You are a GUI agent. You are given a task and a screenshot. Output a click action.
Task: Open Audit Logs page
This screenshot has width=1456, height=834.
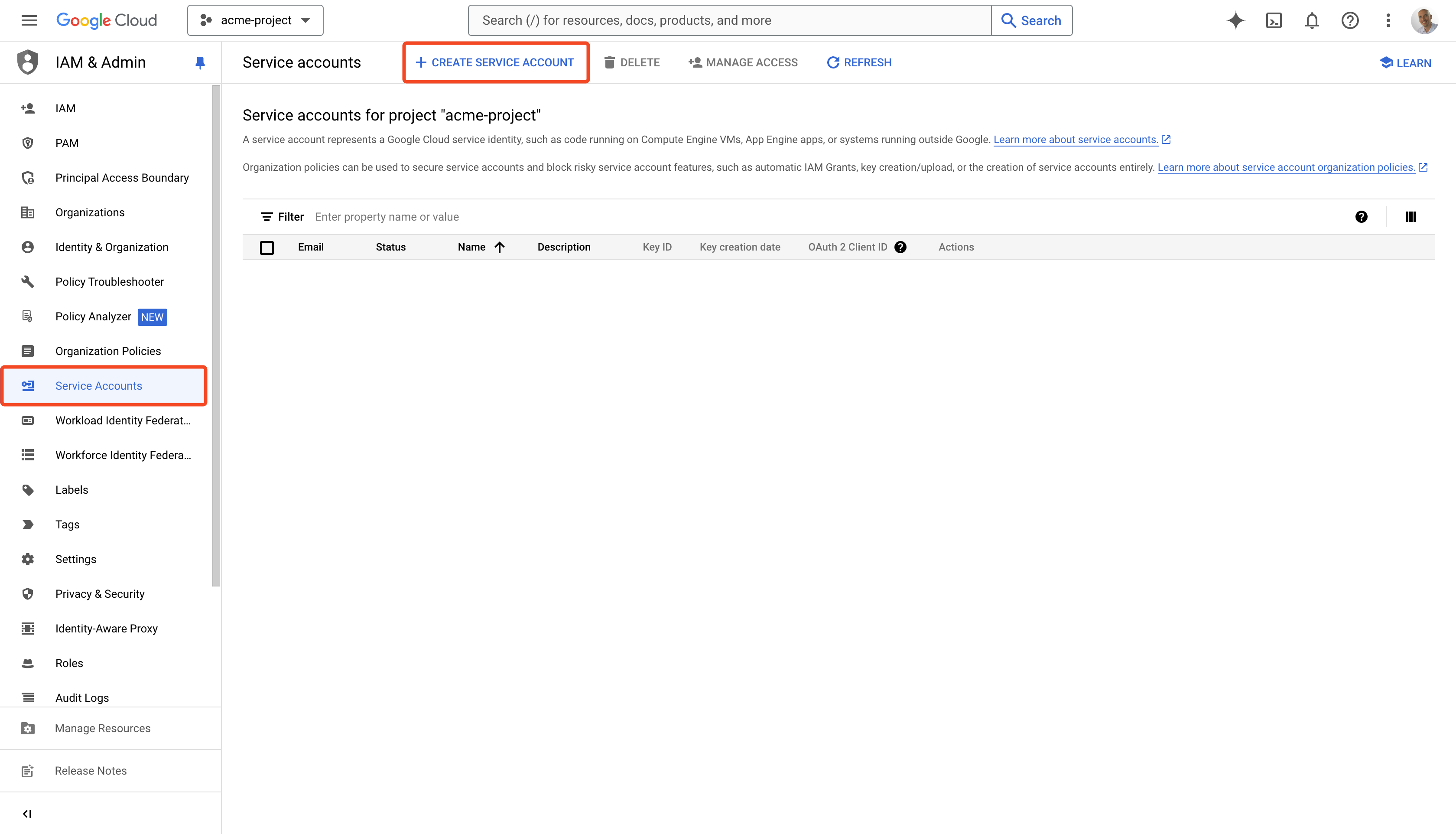(x=106, y=698)
